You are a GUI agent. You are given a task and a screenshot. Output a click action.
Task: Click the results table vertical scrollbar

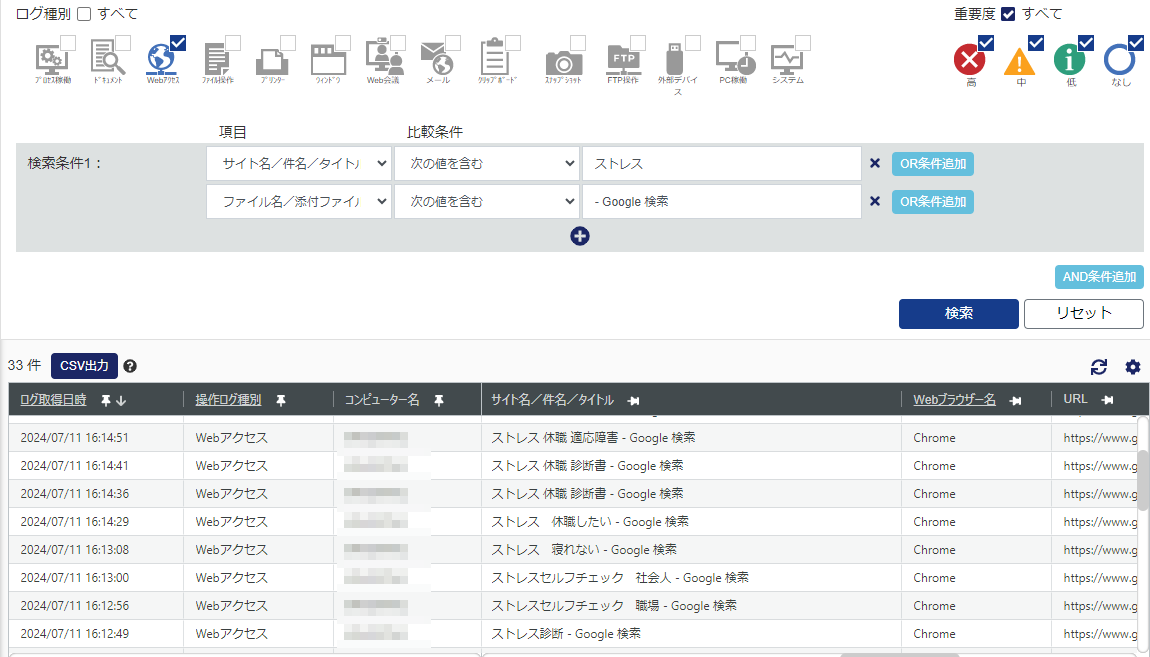(x=1143, y=480)
